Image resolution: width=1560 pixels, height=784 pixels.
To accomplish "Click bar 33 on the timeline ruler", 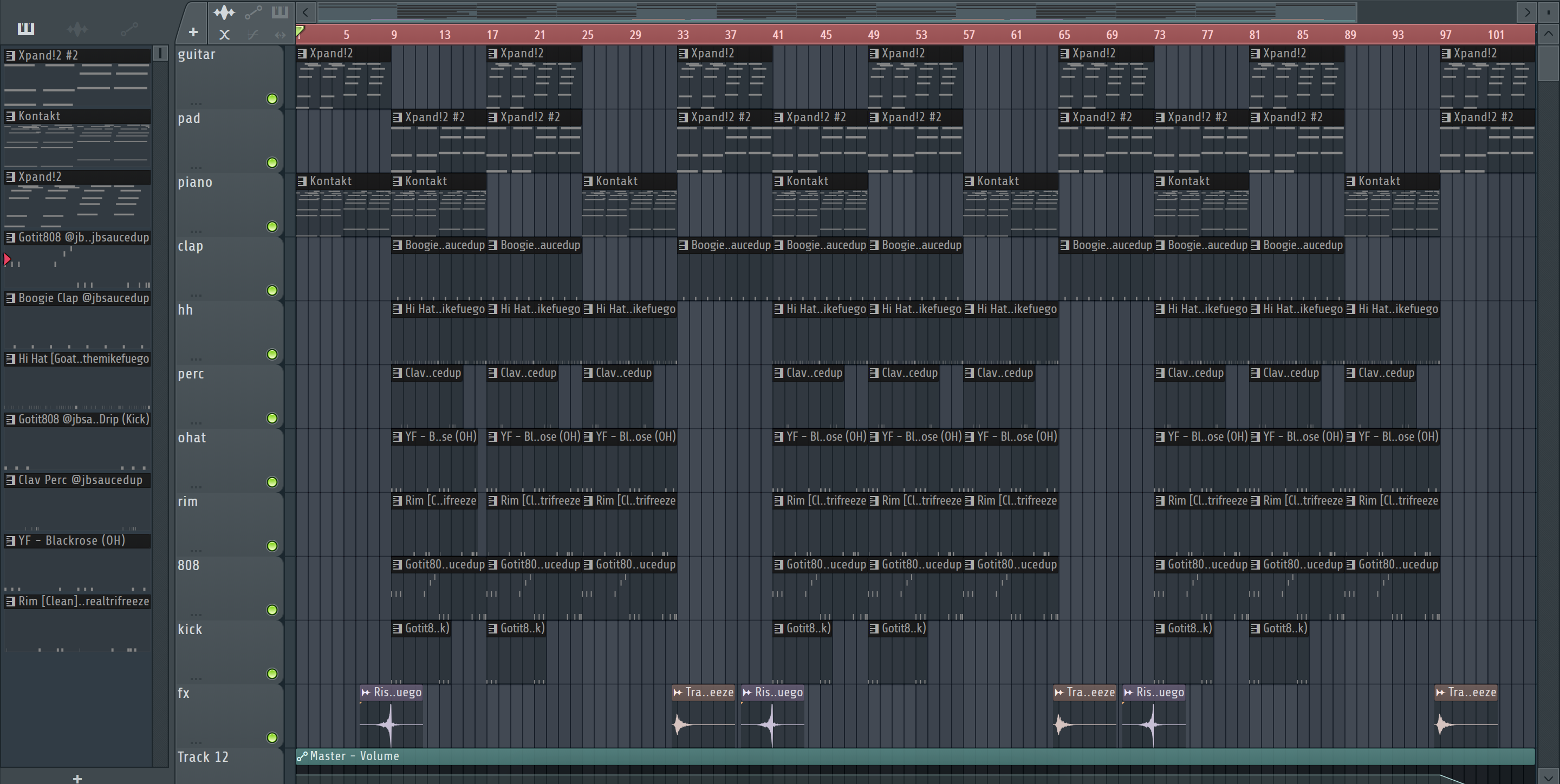I will (682, 35).
